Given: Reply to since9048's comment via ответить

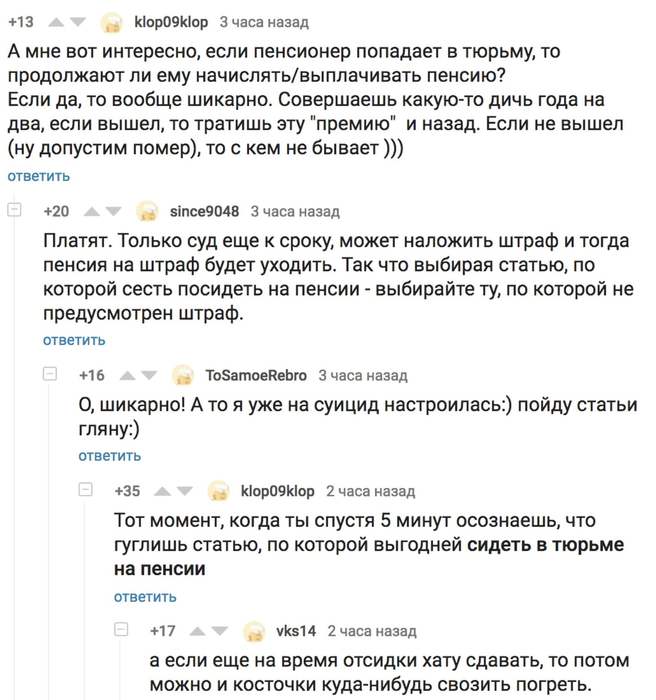Looking at the screenshot, I should (74, 340).
